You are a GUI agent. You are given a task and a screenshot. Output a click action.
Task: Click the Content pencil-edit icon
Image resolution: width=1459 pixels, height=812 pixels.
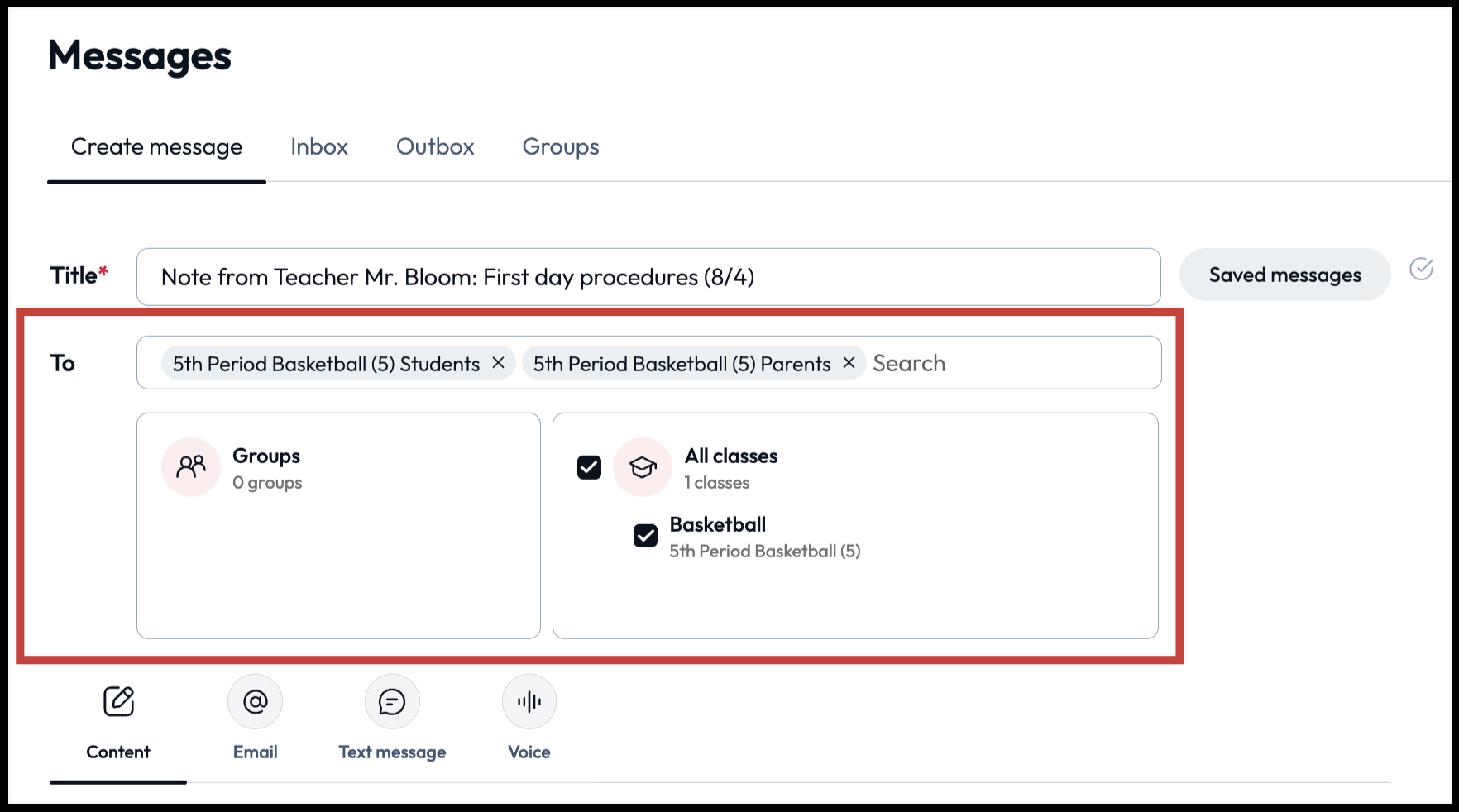tap(118, 701)
